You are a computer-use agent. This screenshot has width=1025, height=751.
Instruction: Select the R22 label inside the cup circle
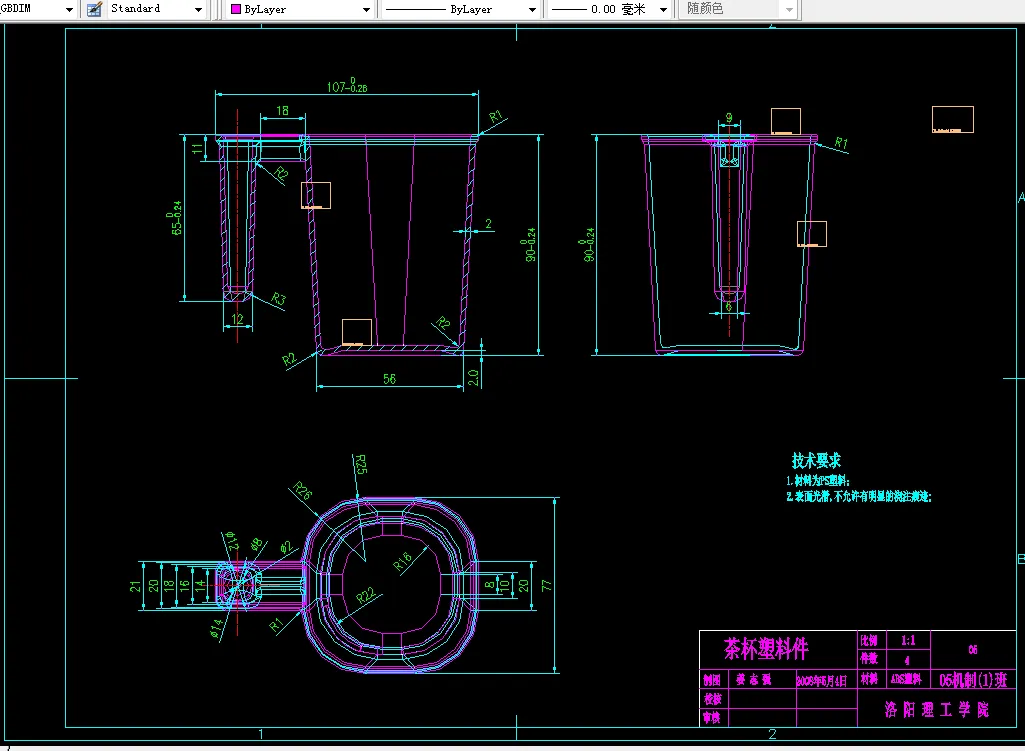pos(365,595)
